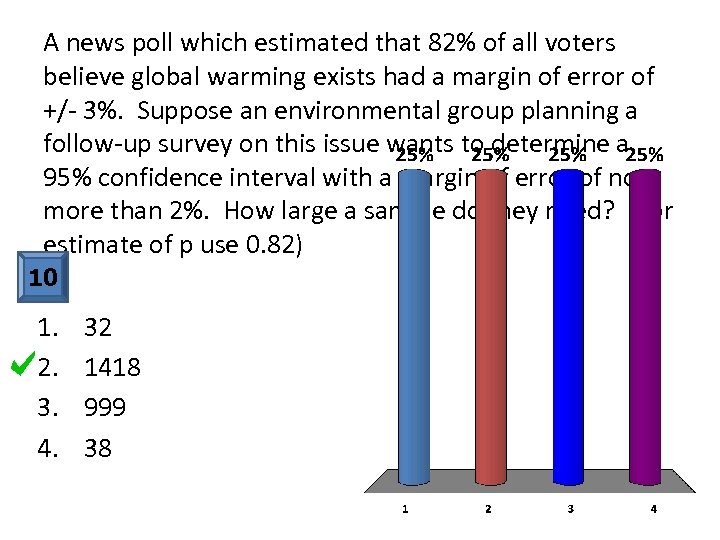Click axis label 4 under chart

[x=653, y=509]
